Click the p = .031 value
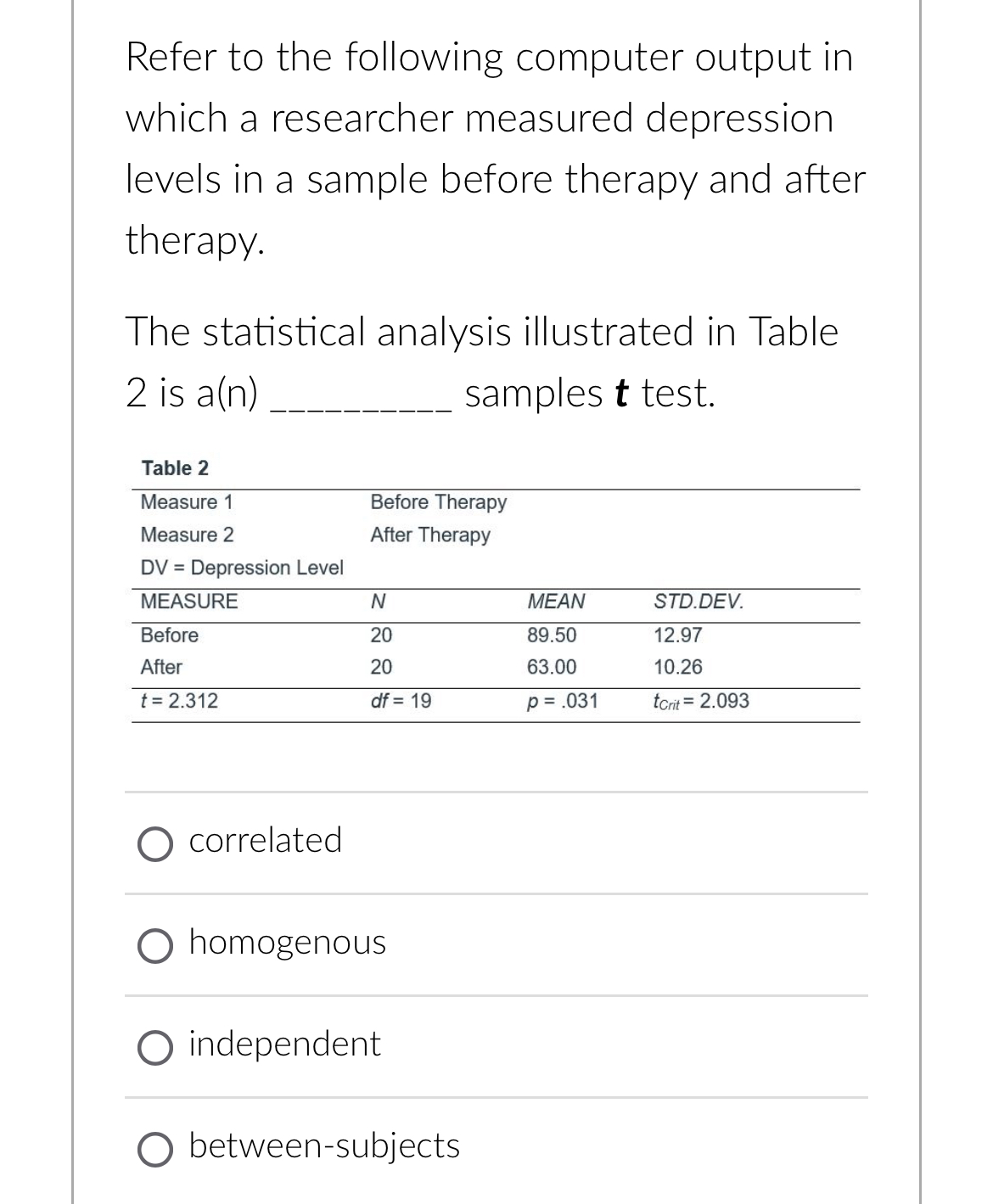Screen dimensions: 993x1204 click(x=563, y=701)
